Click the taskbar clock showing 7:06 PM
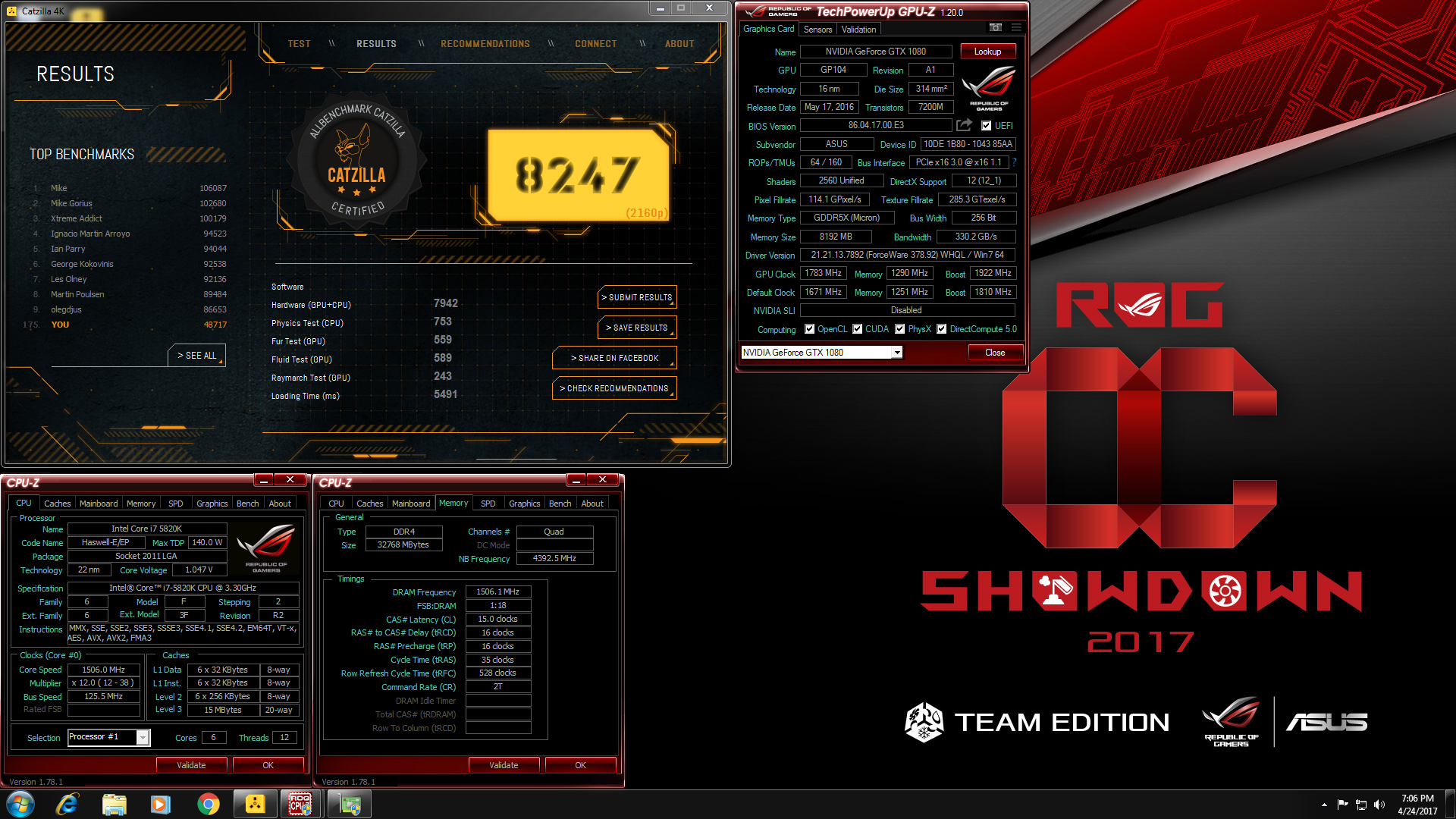The height and width of the screenshot is (819, 1456). coord(1417,805)
